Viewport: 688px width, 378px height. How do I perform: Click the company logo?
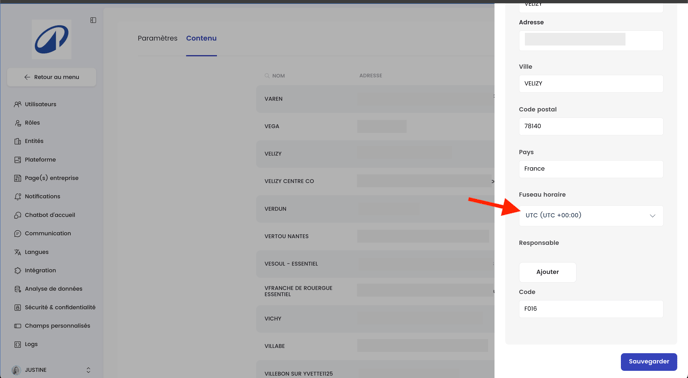click(51, 39)
